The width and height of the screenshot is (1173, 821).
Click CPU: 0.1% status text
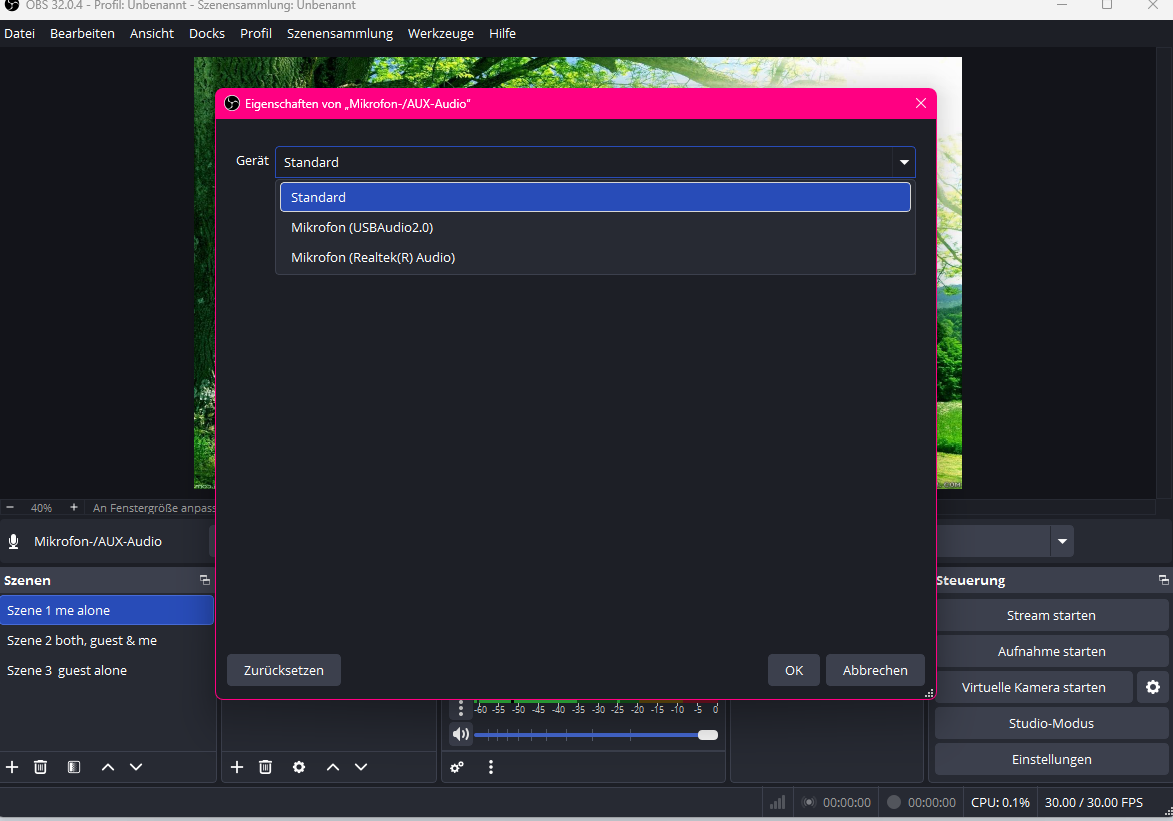click(1000, 802)
